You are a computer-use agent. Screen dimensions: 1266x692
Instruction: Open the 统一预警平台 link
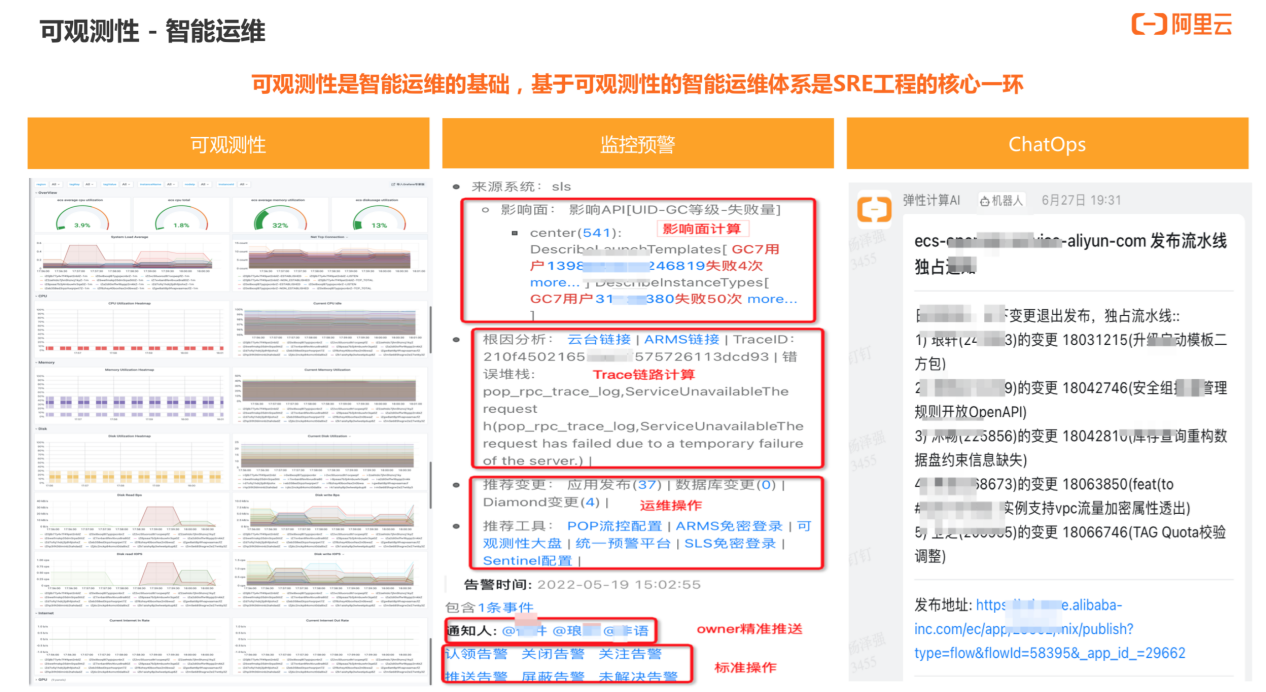[x=624, y=544]
